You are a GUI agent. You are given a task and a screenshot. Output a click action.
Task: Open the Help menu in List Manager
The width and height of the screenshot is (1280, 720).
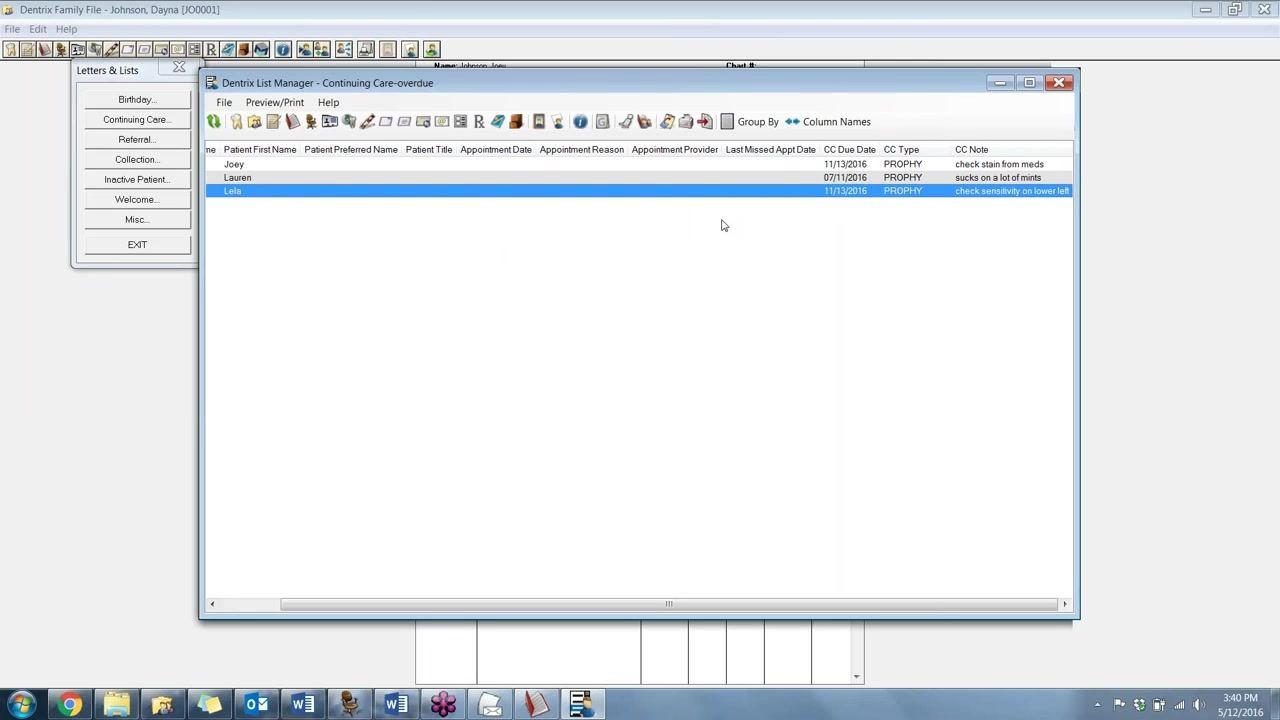click(328, 102)
